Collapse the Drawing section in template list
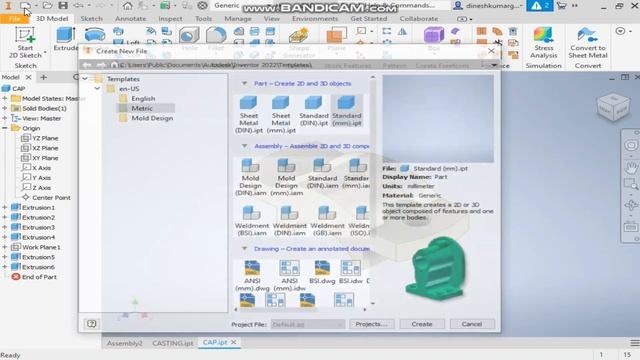This screenshot has width=640, height=360. [244, 249]
